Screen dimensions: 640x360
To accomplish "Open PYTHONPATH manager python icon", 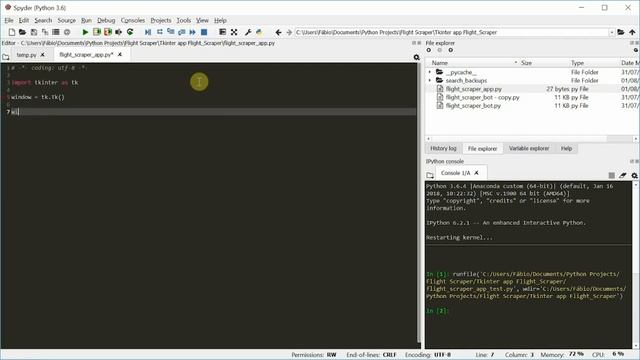I will tap(259, 32).
